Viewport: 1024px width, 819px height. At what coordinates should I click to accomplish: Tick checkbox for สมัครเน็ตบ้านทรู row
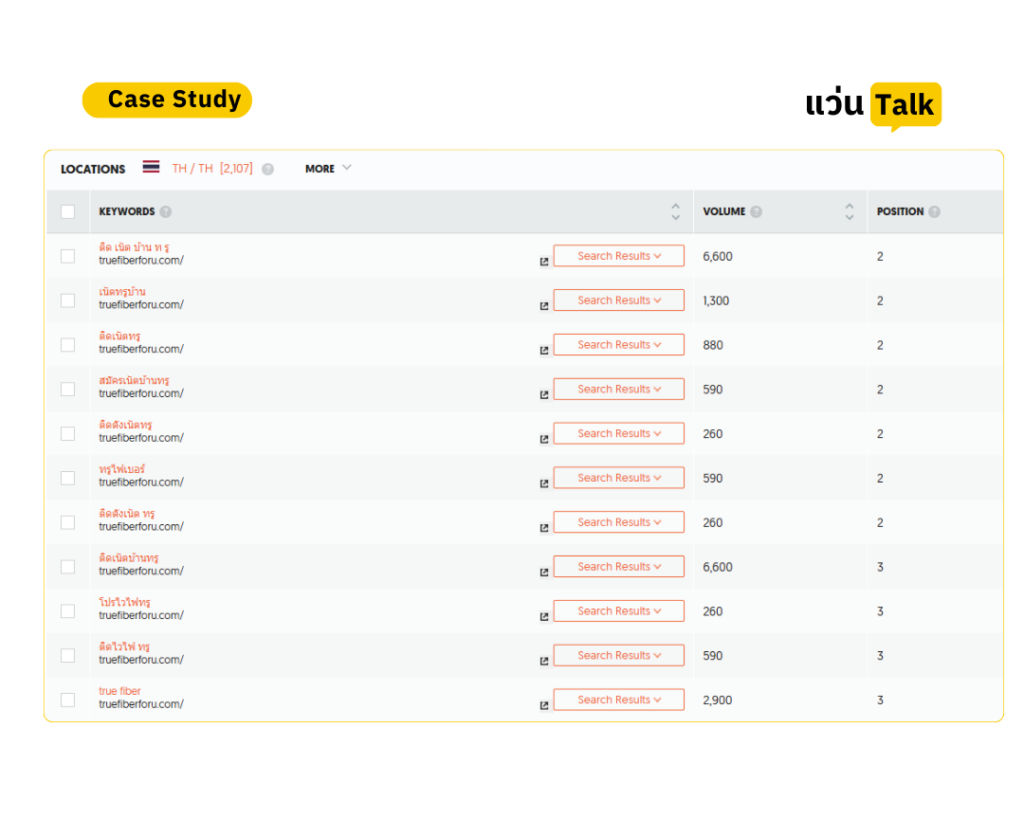pyautogui.click(x=68, y=389)
